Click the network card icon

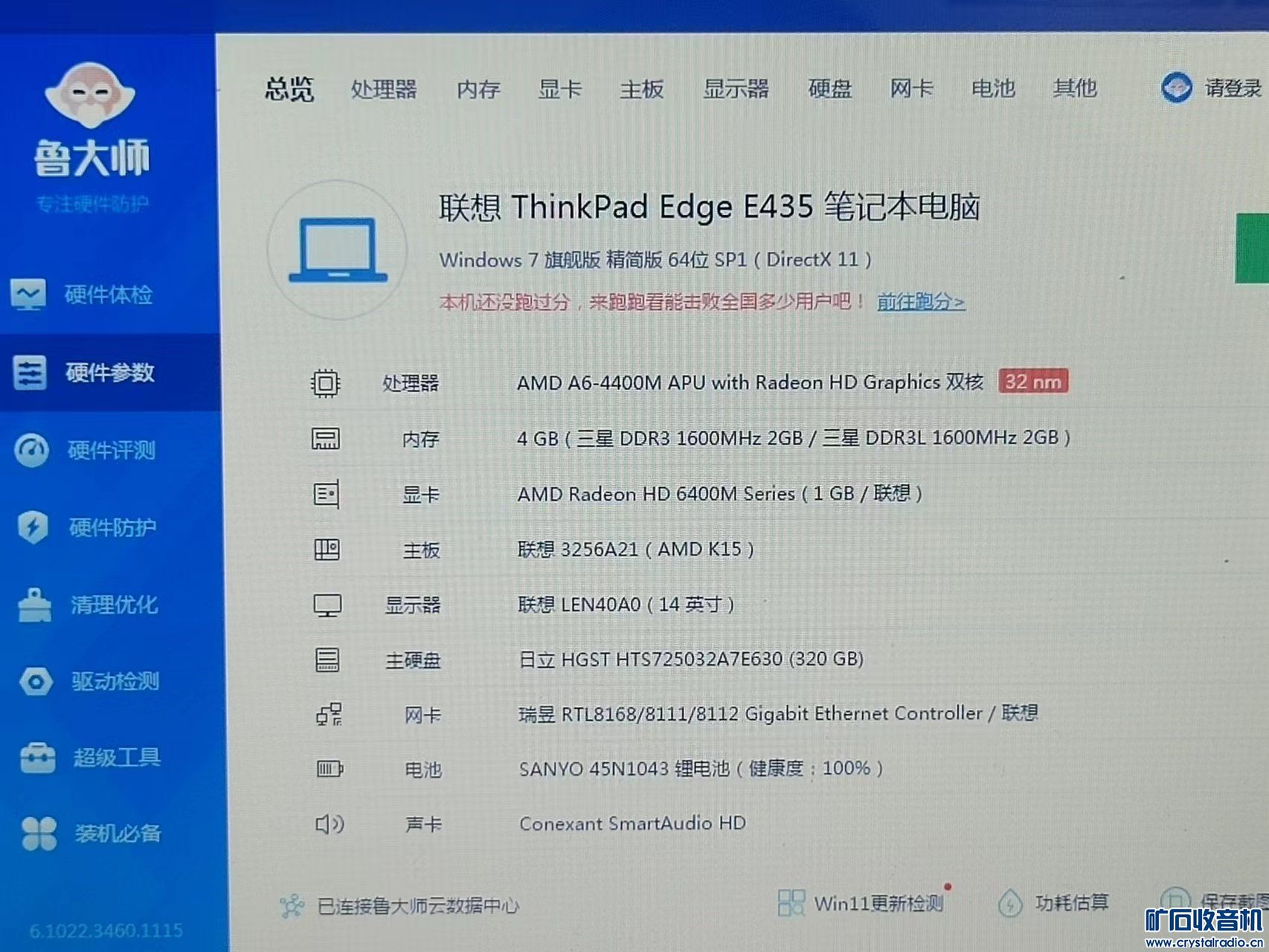[329, 714]
